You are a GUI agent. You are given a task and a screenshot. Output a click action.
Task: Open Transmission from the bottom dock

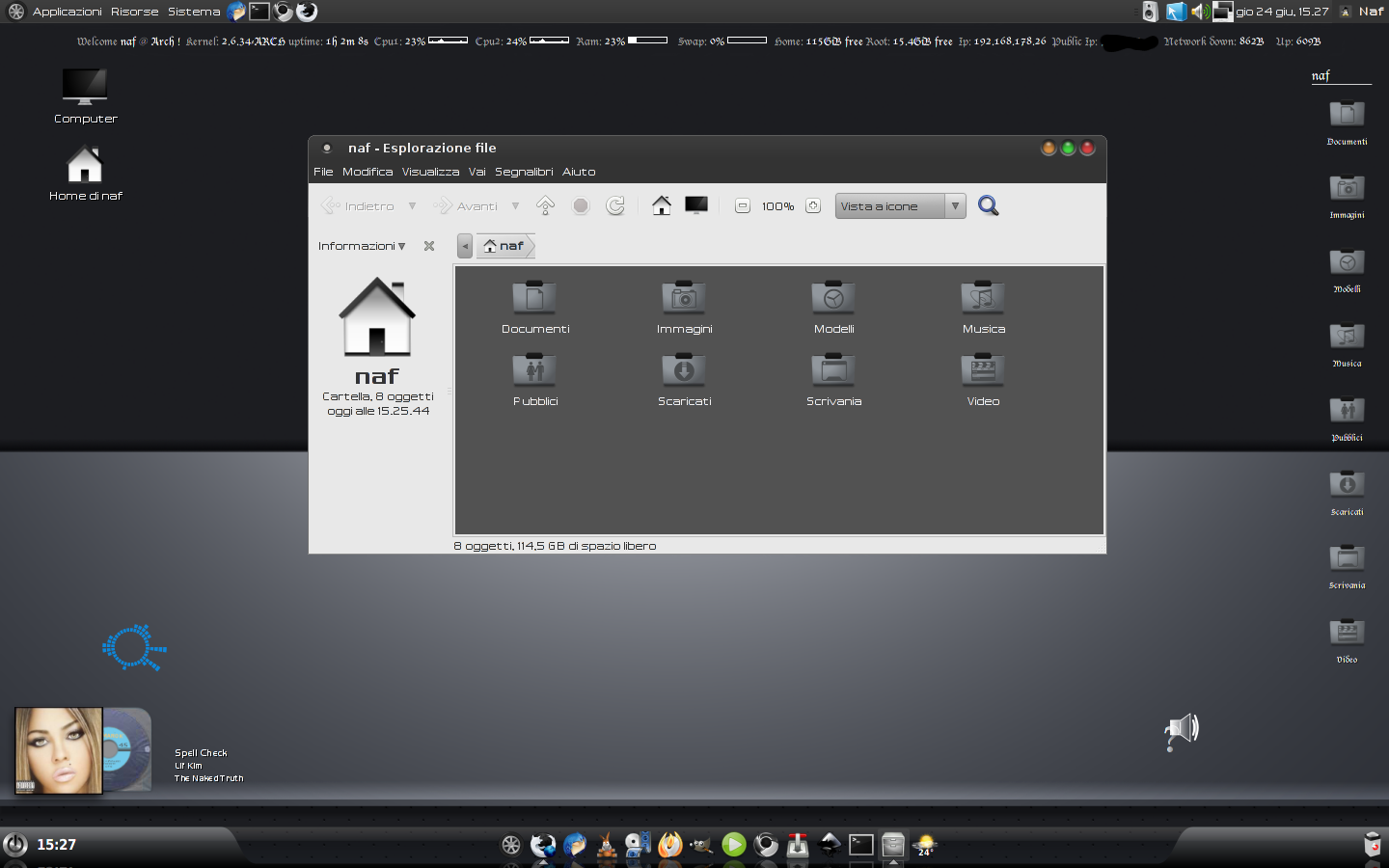798,846
